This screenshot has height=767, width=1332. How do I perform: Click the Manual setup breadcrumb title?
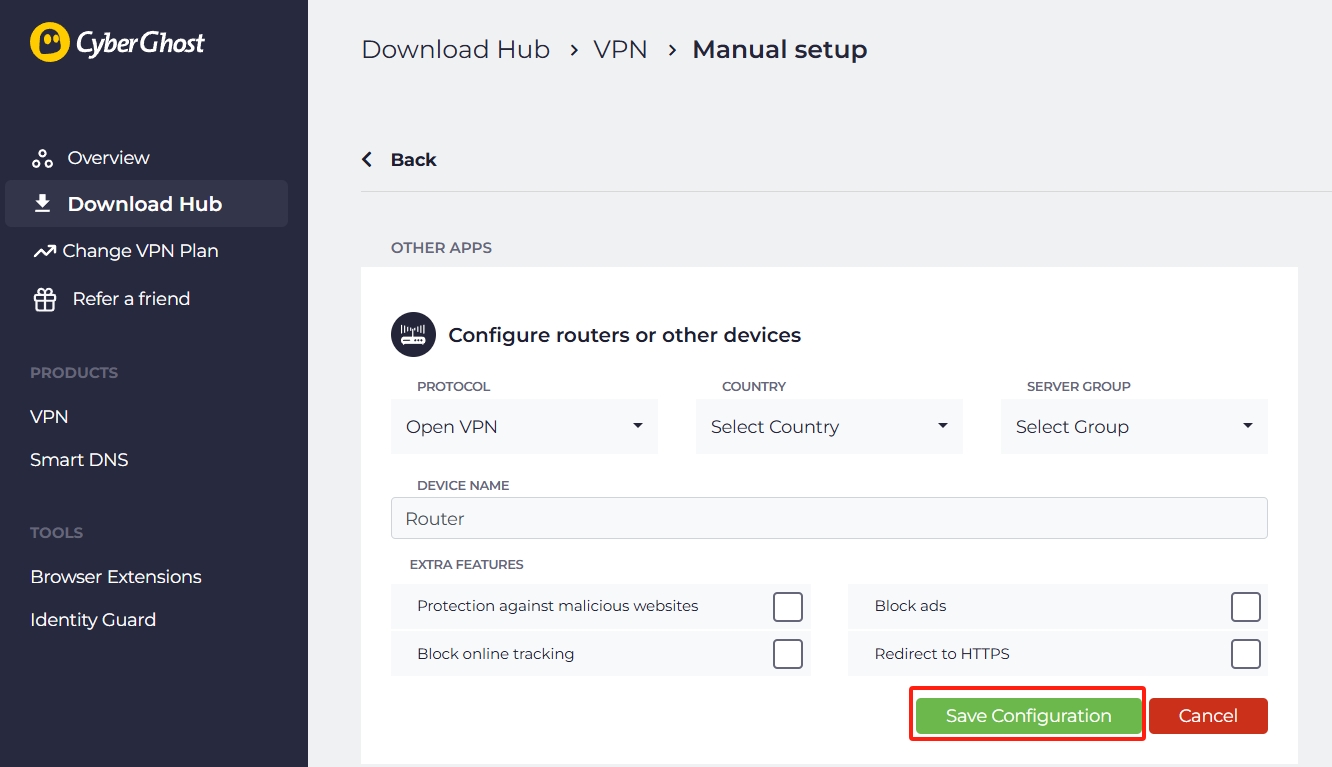pyautogui.click(x=780, y=50)
